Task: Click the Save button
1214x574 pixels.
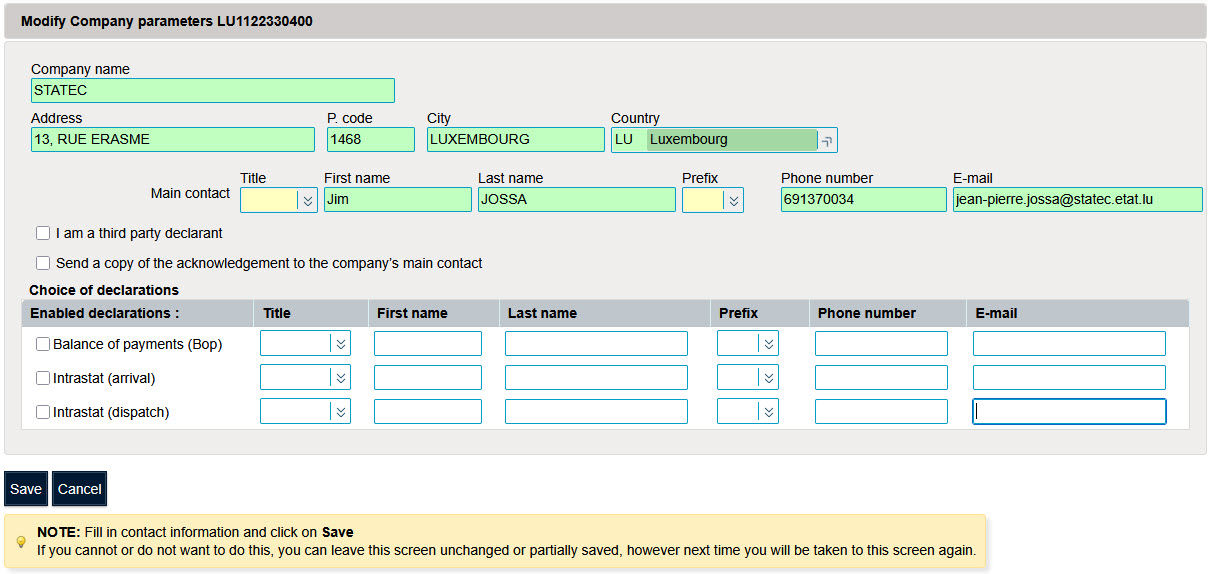Action: point(26,489)
